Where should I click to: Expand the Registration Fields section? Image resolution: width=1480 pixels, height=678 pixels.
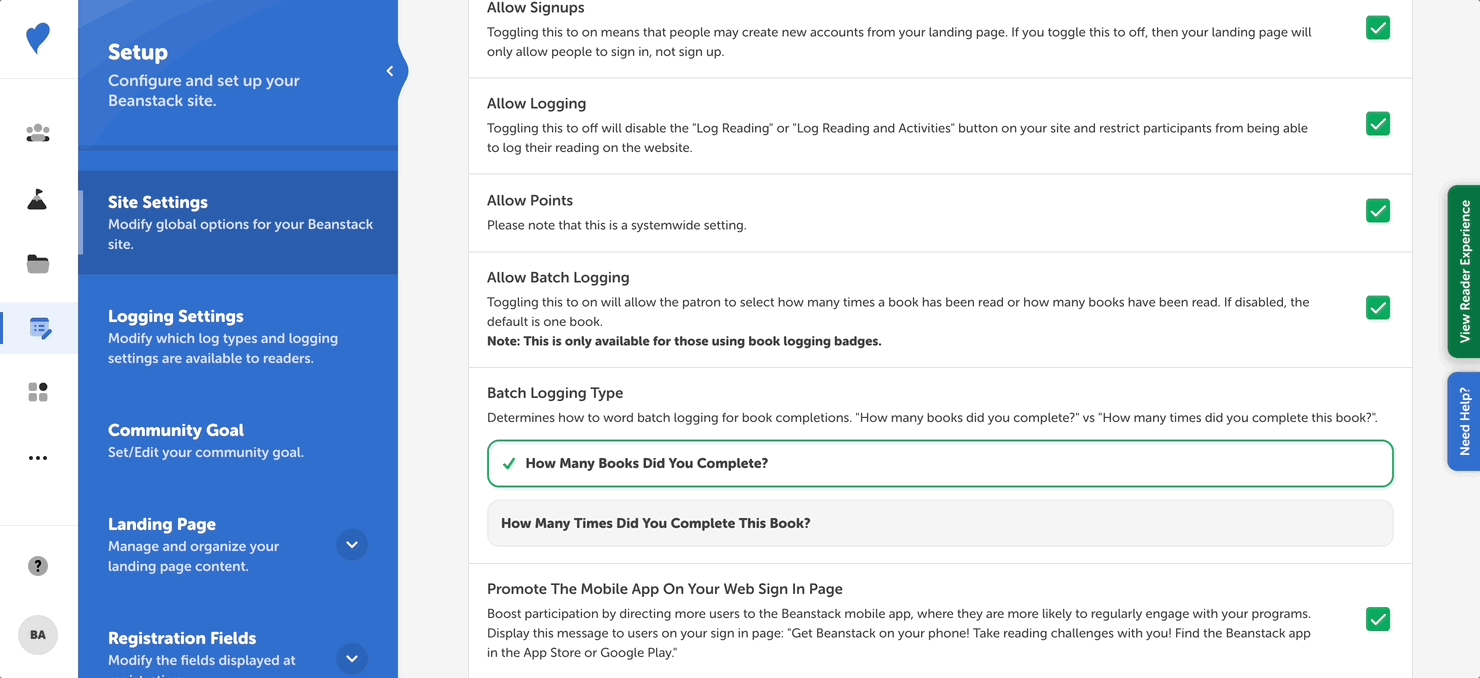coord(352,659)
